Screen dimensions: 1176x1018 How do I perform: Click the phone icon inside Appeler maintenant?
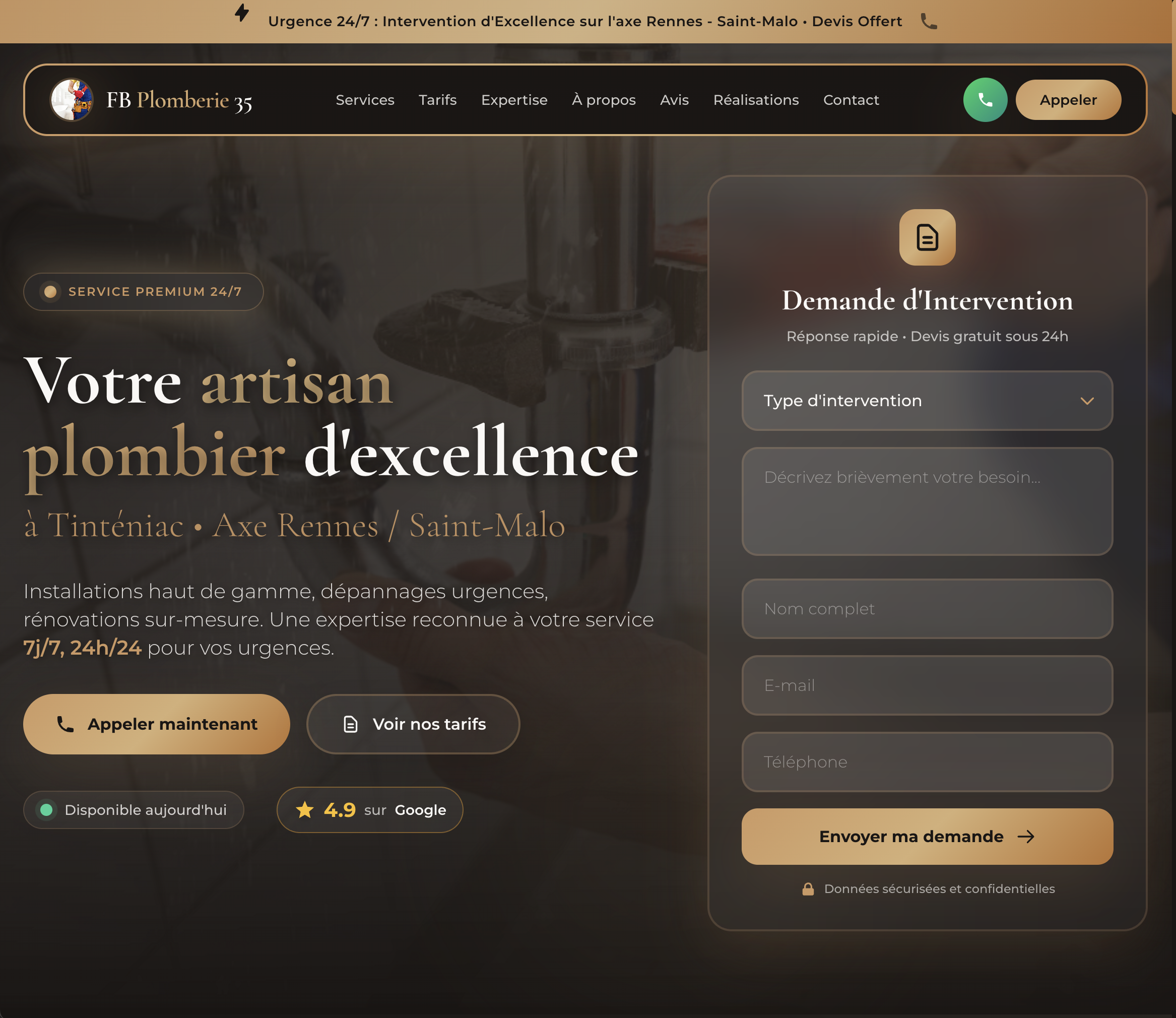(x=64, y=724)
